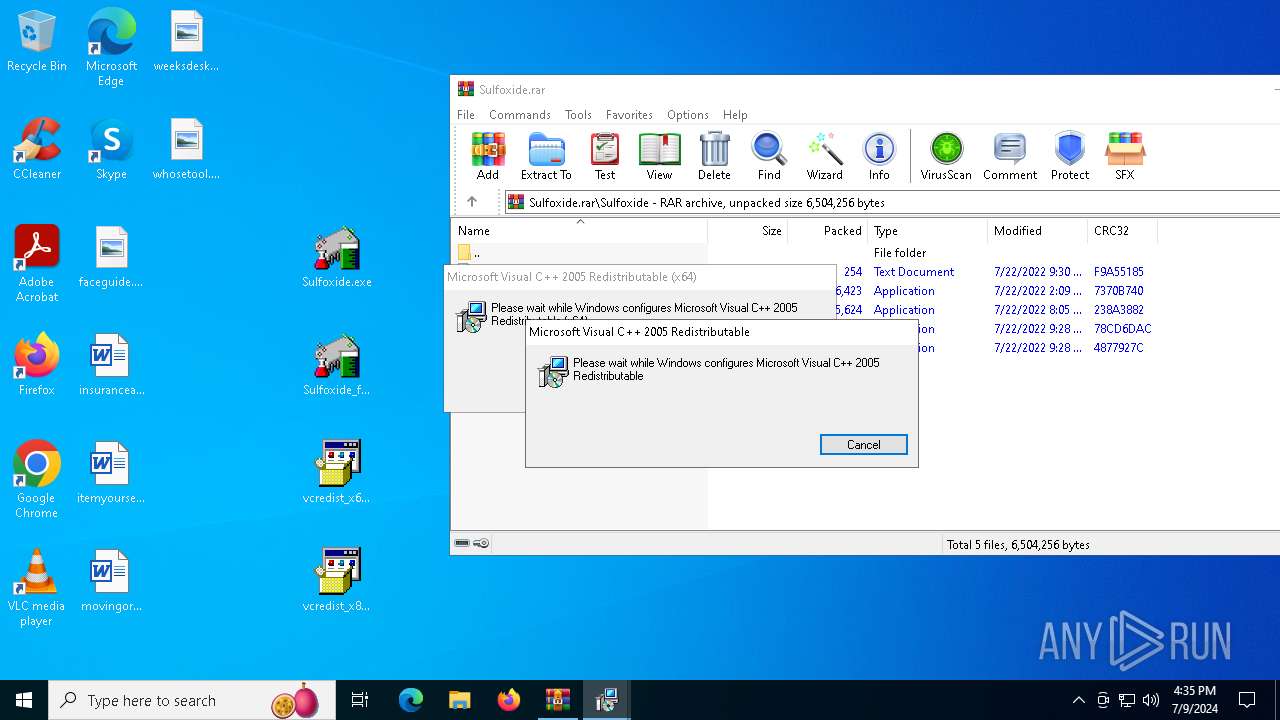Open the notification center
The image size is (1280, 720).
(1247, 700)
